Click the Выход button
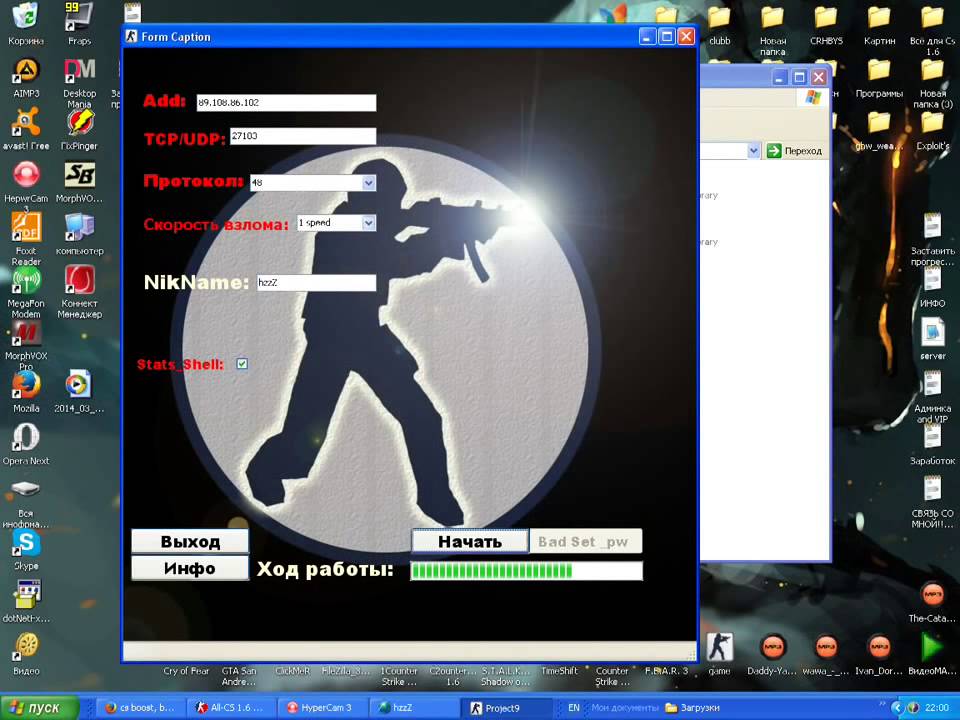960x720 pixels. [x=190, y=541]
